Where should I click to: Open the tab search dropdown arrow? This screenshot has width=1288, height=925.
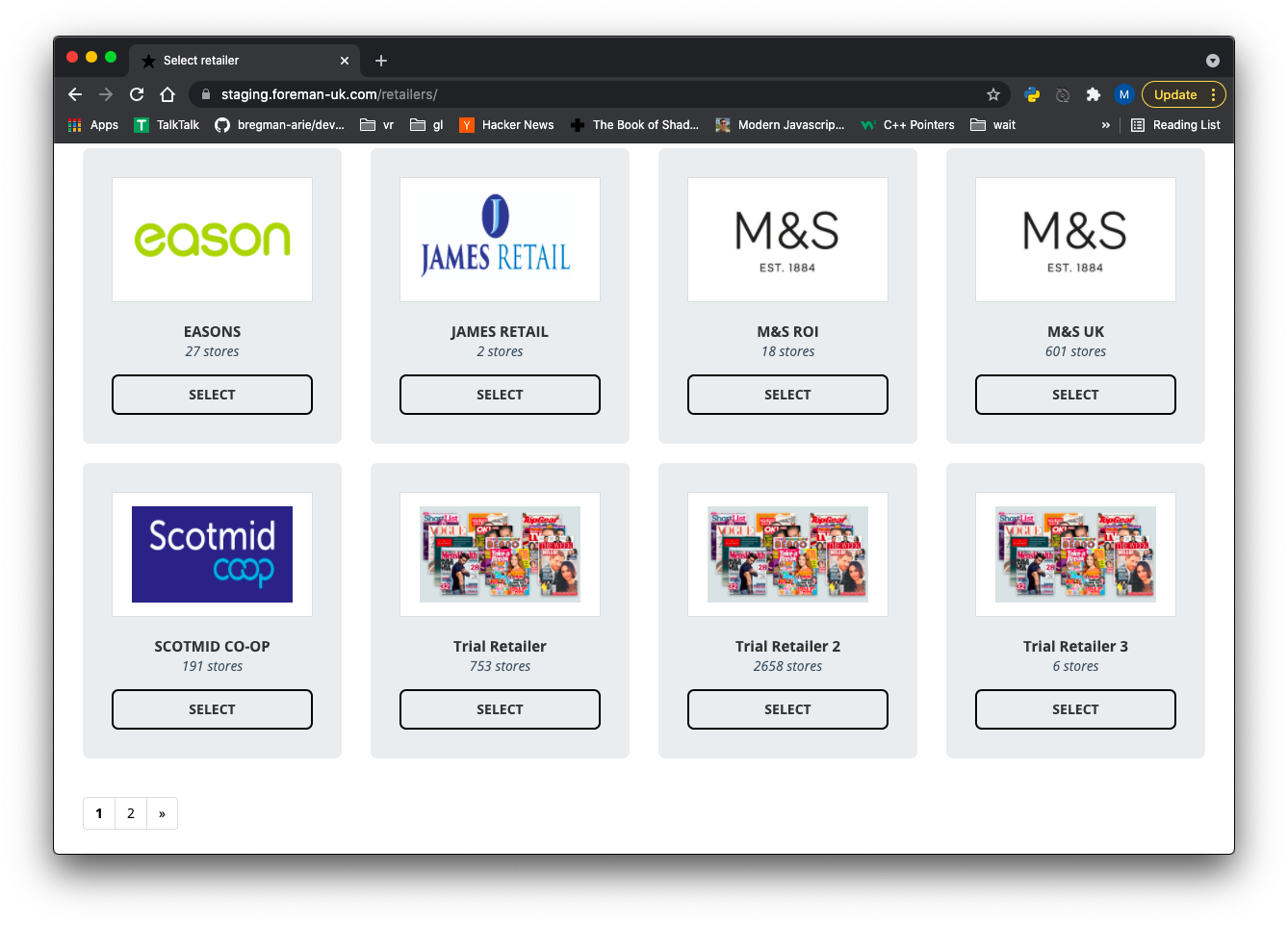pos(1213,61)
